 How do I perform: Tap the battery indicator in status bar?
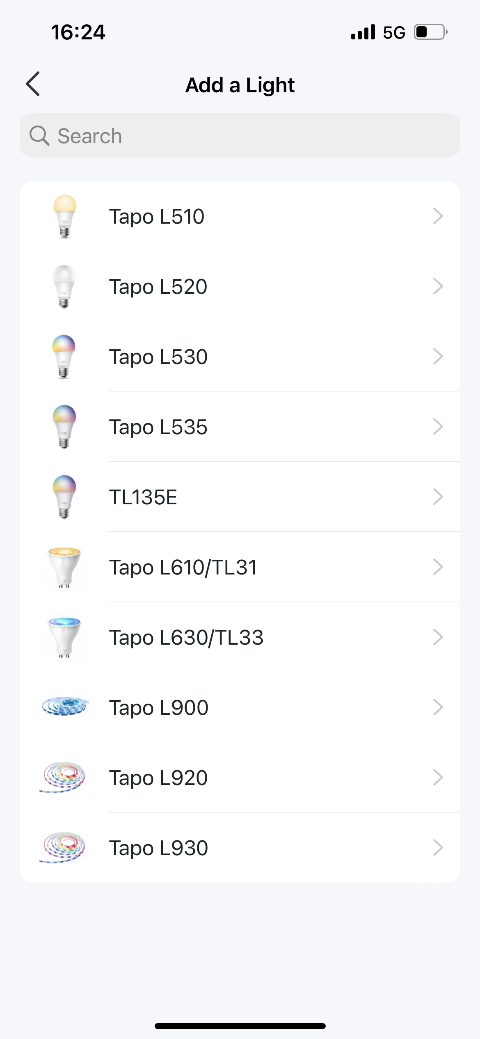click(431, 32)
